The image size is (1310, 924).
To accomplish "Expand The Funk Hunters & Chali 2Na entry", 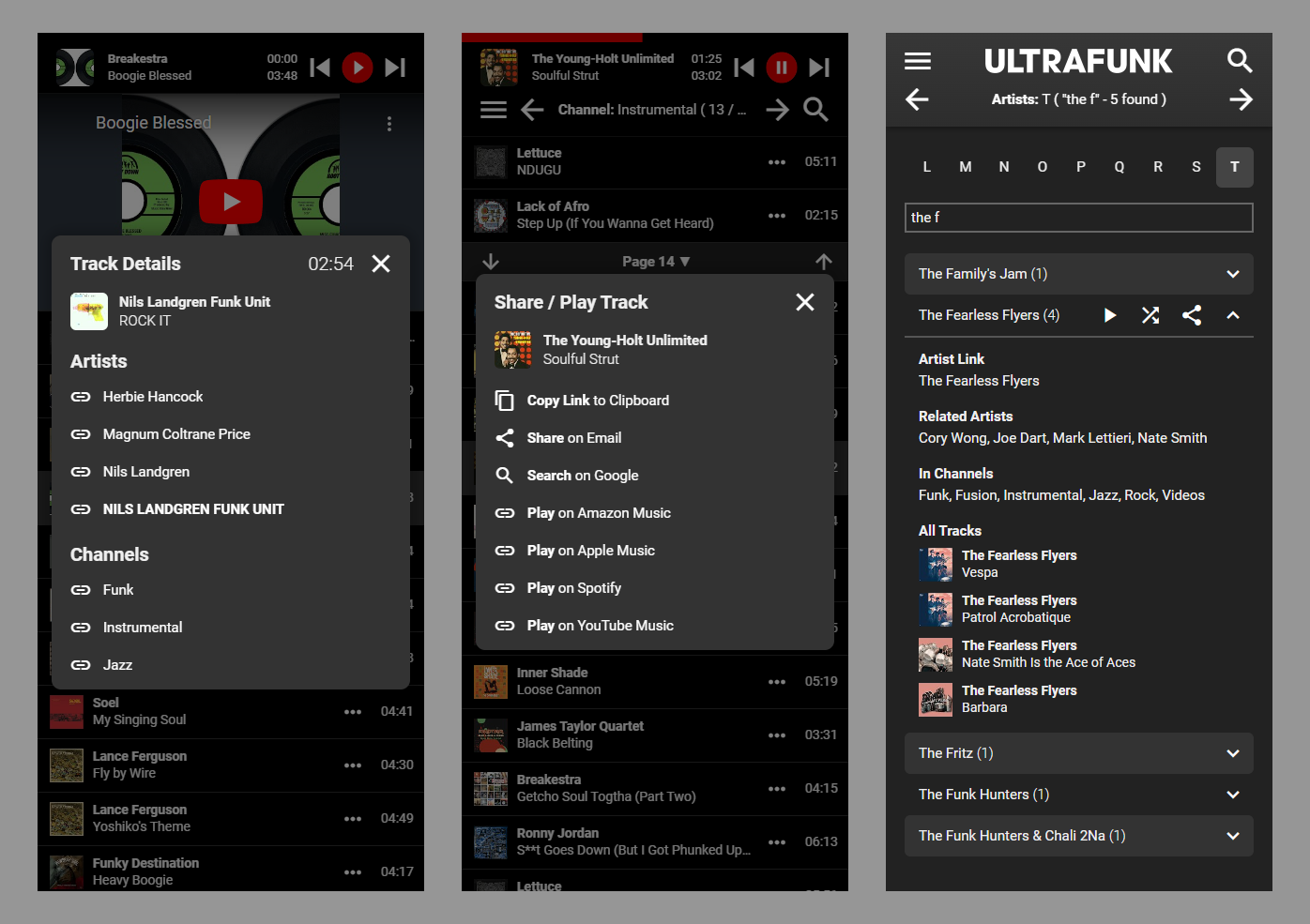I will (x=1233, y=836).
